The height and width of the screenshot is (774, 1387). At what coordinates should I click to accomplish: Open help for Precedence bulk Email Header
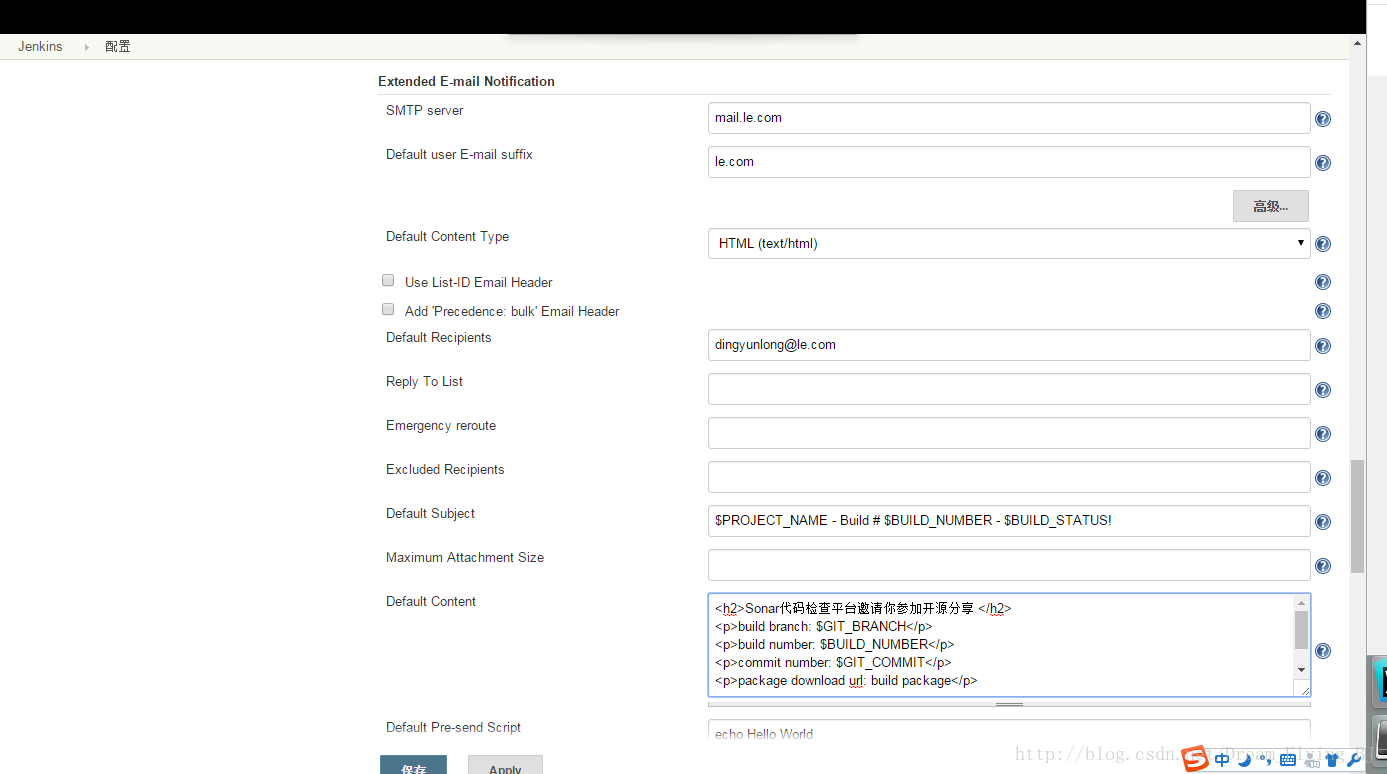click(1322, 311)
